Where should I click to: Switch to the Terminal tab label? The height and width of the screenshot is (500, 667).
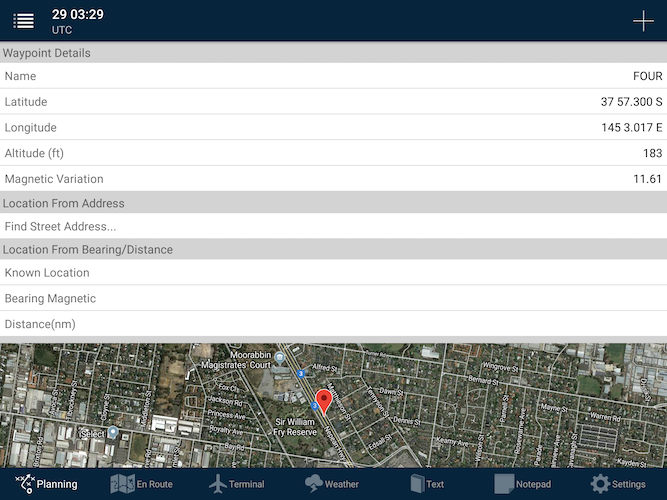pyautogui.click(x=247, y=484)
